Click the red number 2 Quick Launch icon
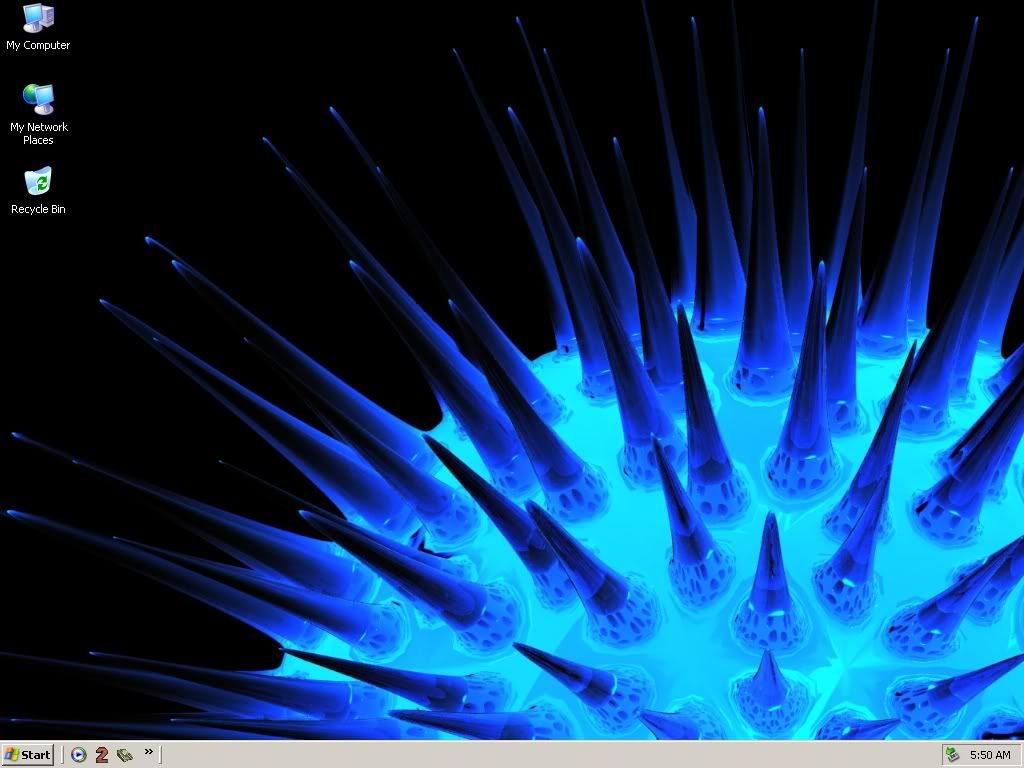The height and width of the screenshot is (768, 1024). pyautogui.click(x=101, y=755)
